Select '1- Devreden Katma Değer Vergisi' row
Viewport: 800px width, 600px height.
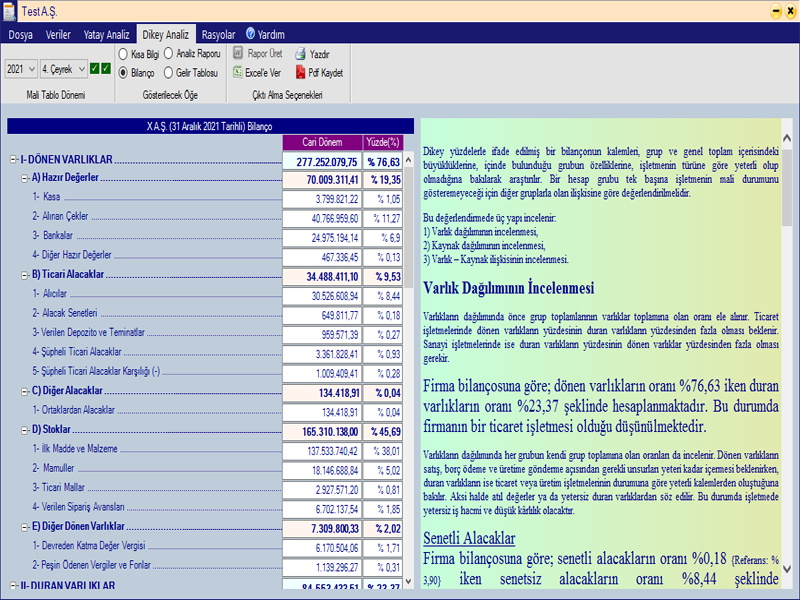tap(89, 546)
